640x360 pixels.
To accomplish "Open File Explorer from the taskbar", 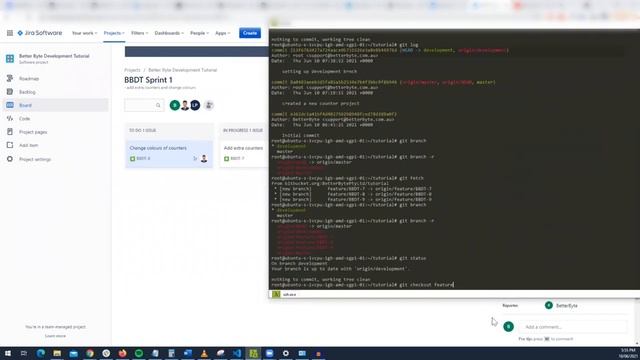I will point(57,353).
